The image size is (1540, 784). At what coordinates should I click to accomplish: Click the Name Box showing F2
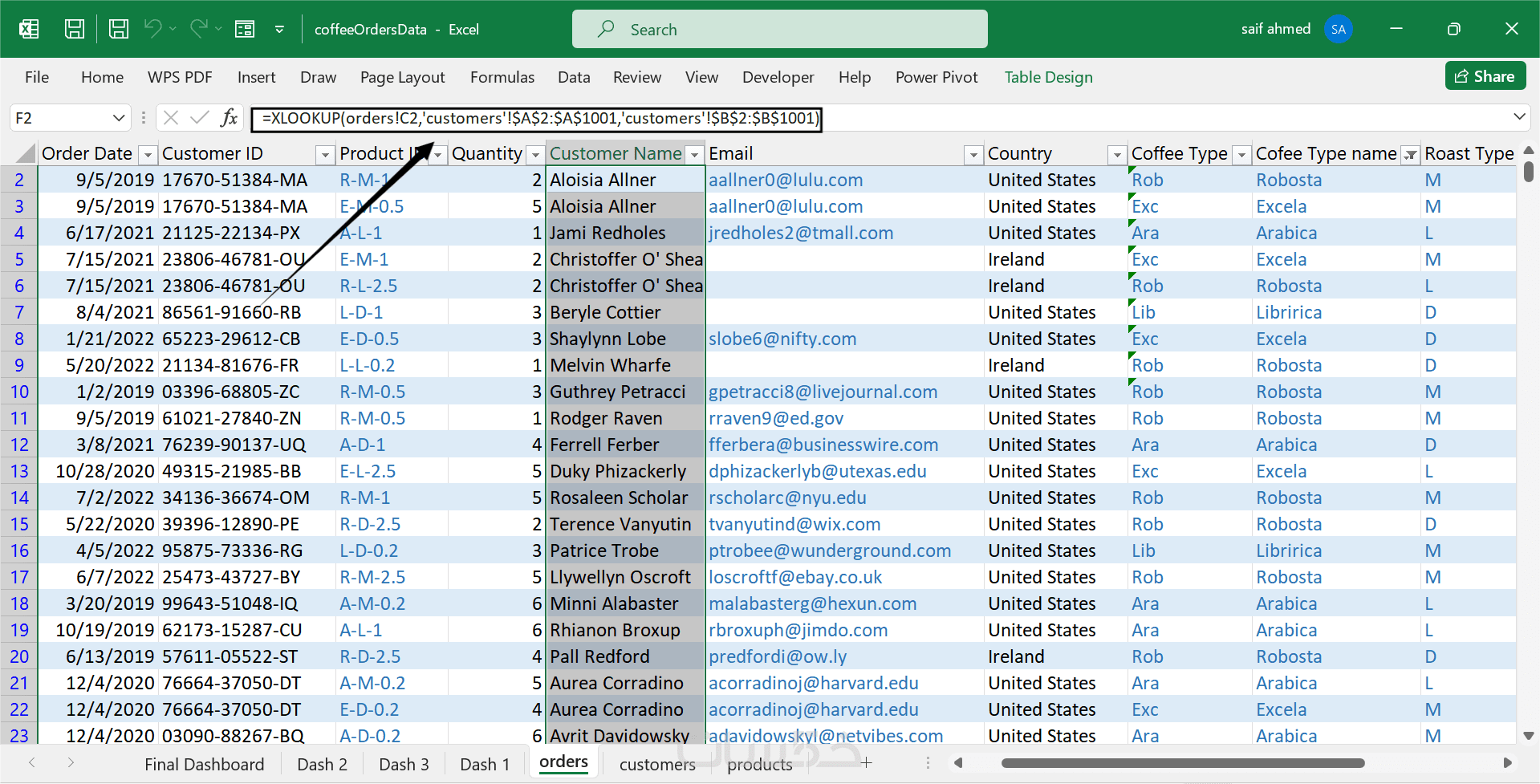tap(61, 118)
